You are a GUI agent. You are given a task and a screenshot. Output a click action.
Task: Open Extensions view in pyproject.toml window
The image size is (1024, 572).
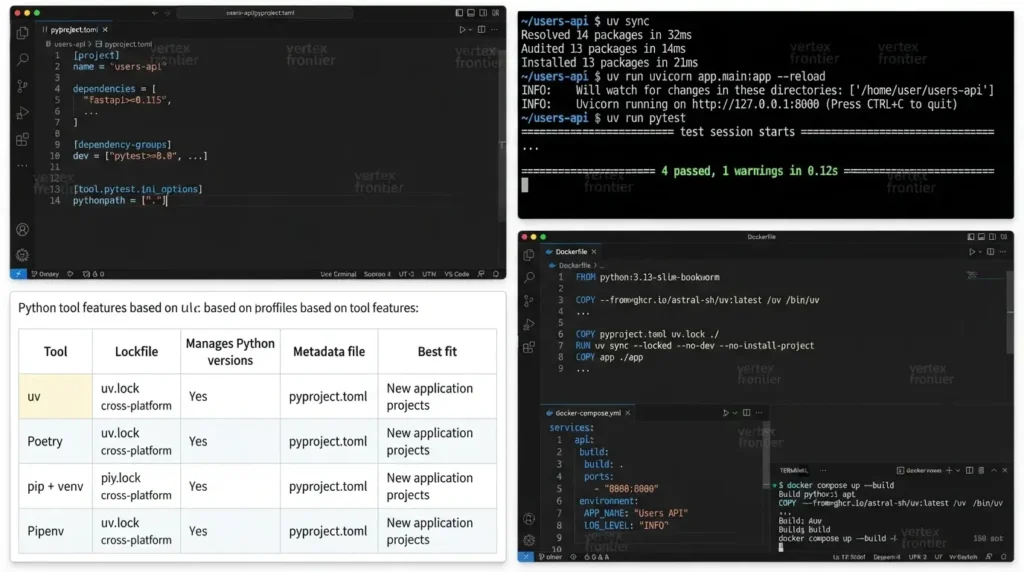pos(22,139)
